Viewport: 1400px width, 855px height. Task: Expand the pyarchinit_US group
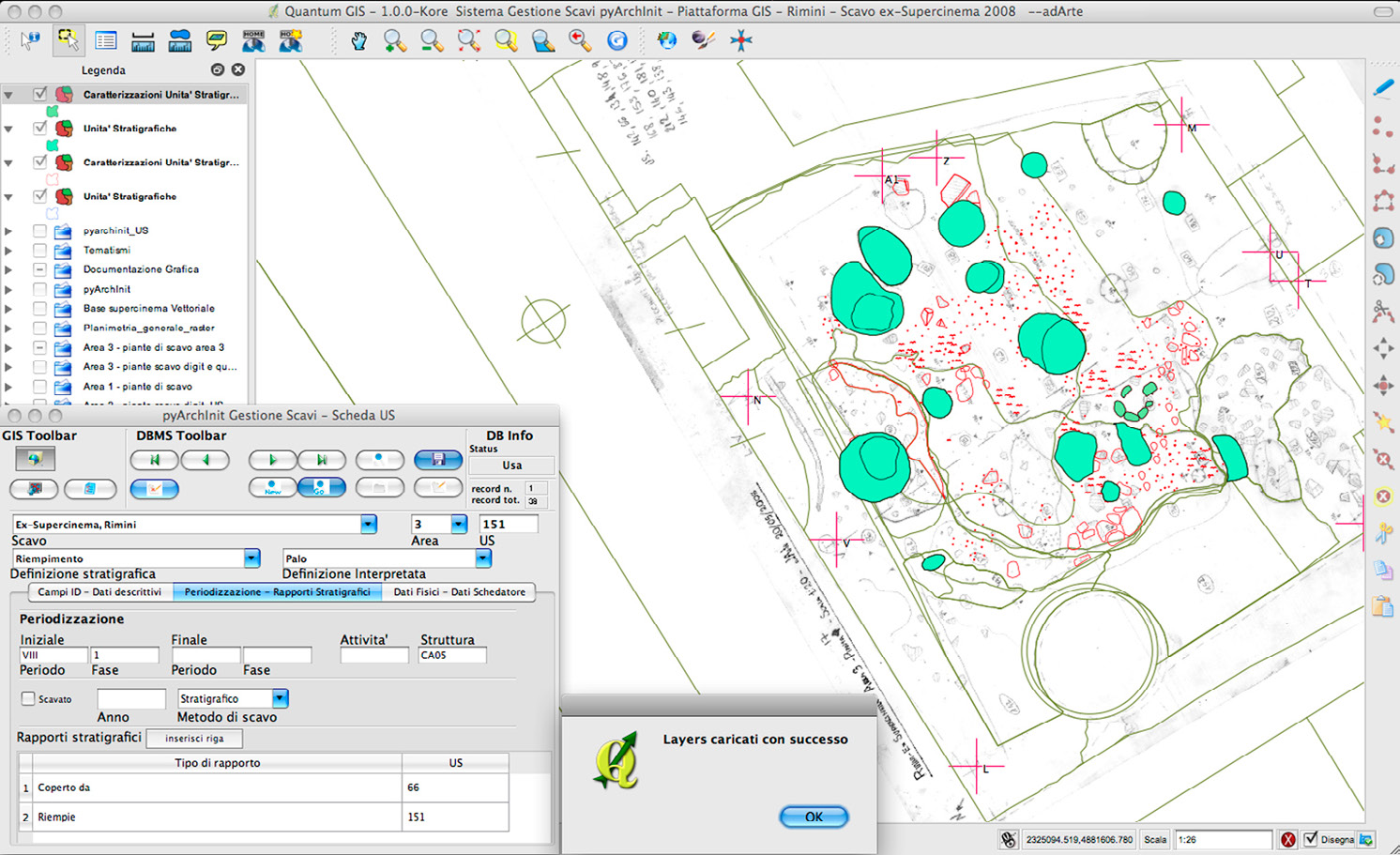tap(8, 231)
